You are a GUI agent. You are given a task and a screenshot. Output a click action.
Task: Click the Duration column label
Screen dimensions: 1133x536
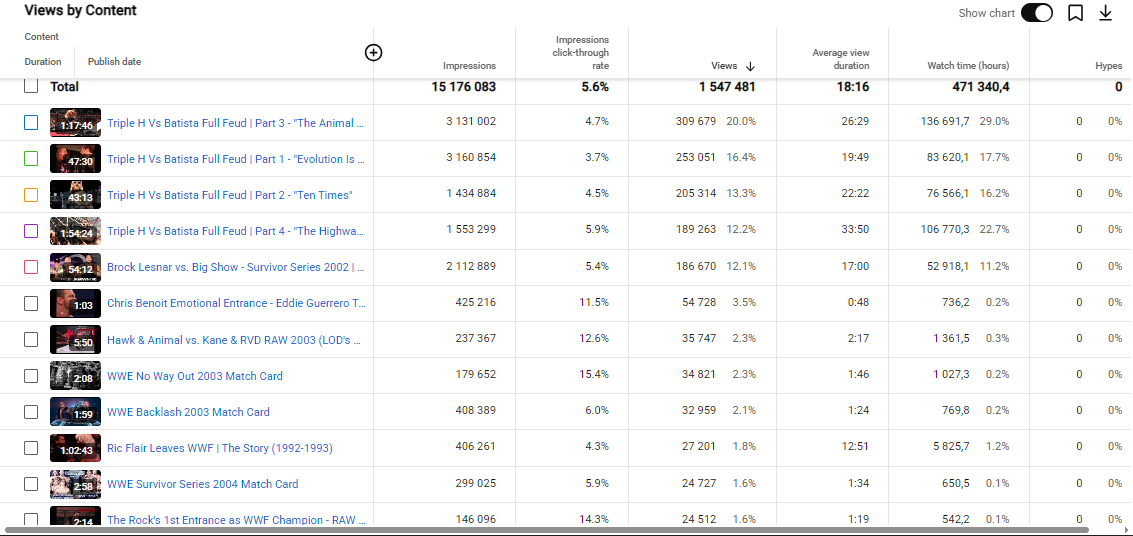(43, 61)
